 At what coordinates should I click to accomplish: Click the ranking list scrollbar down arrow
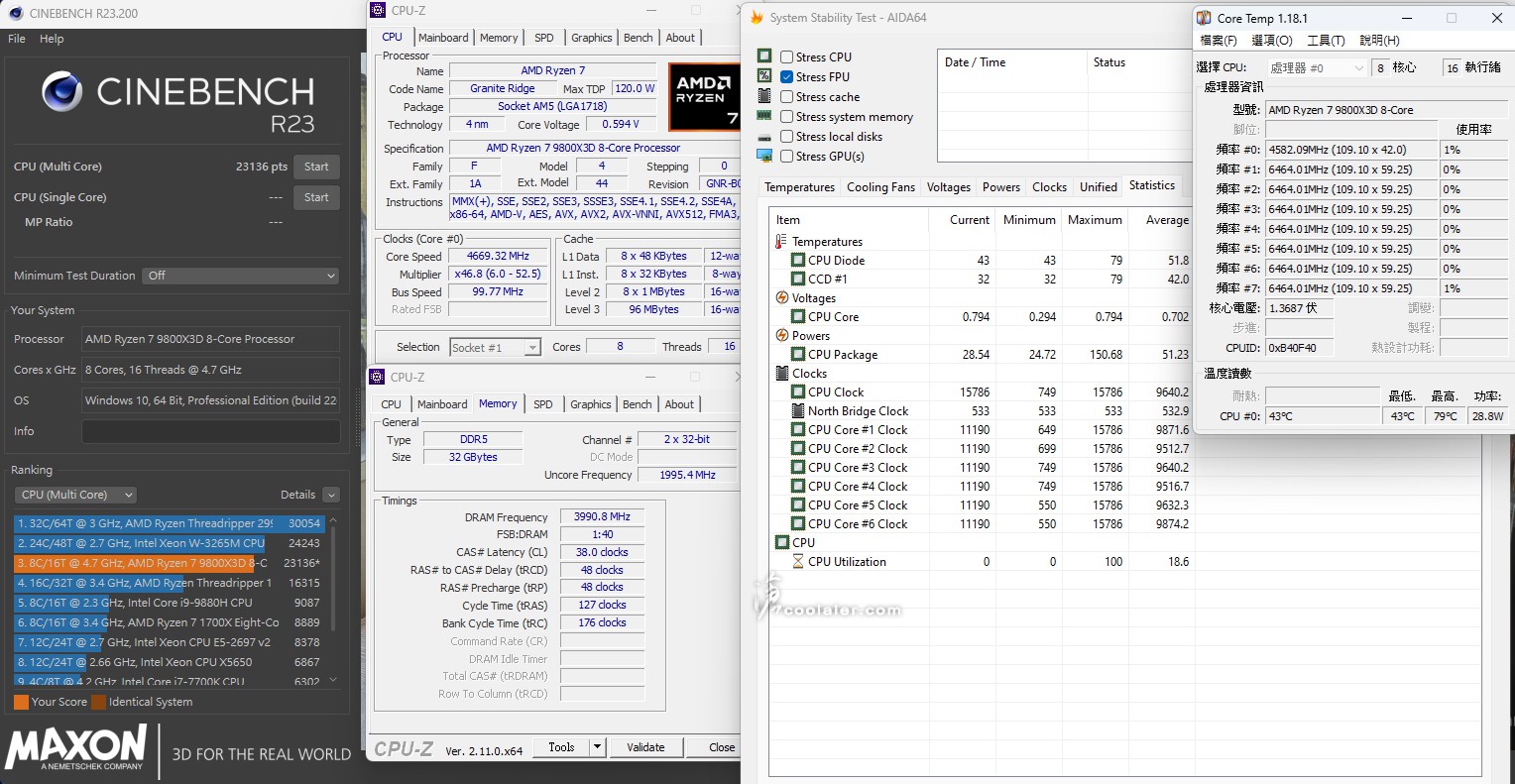[x=333, y=680]
